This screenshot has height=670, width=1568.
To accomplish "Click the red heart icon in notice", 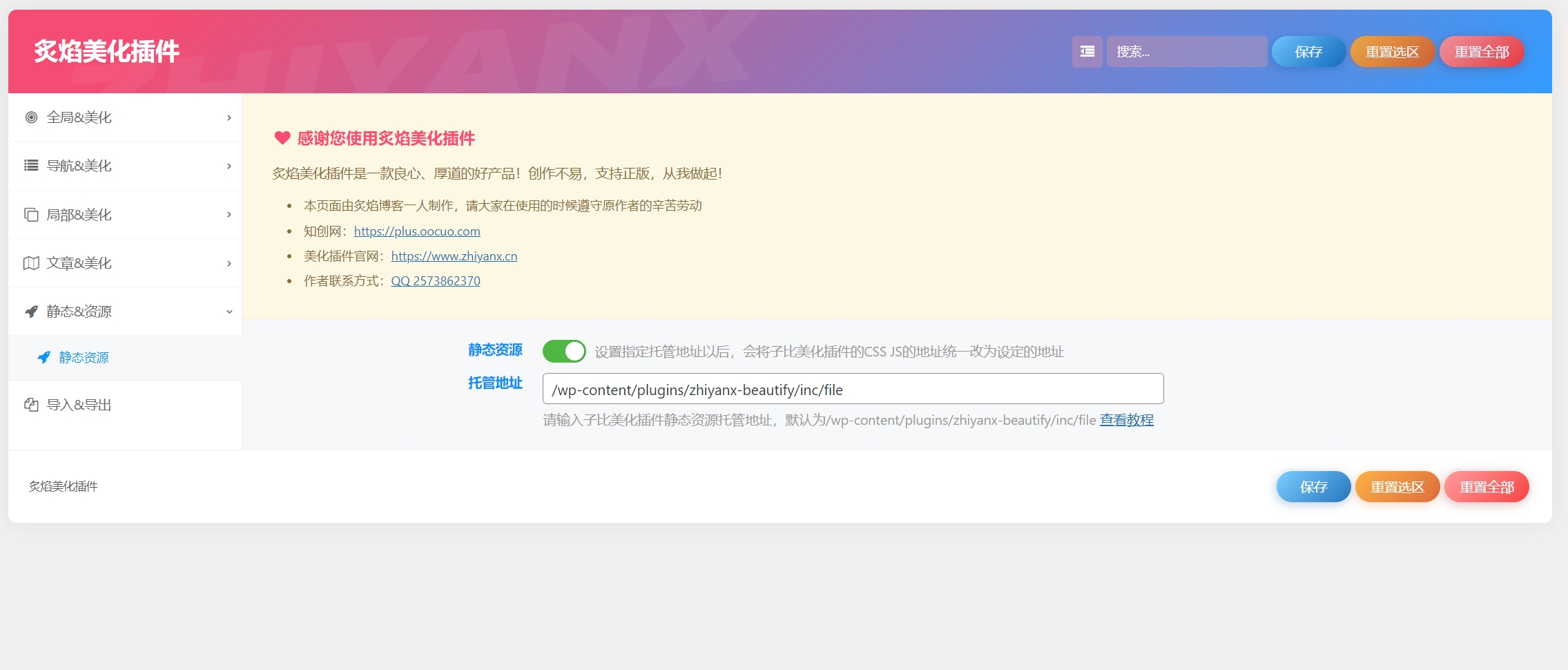I will [x=282, y=138].
